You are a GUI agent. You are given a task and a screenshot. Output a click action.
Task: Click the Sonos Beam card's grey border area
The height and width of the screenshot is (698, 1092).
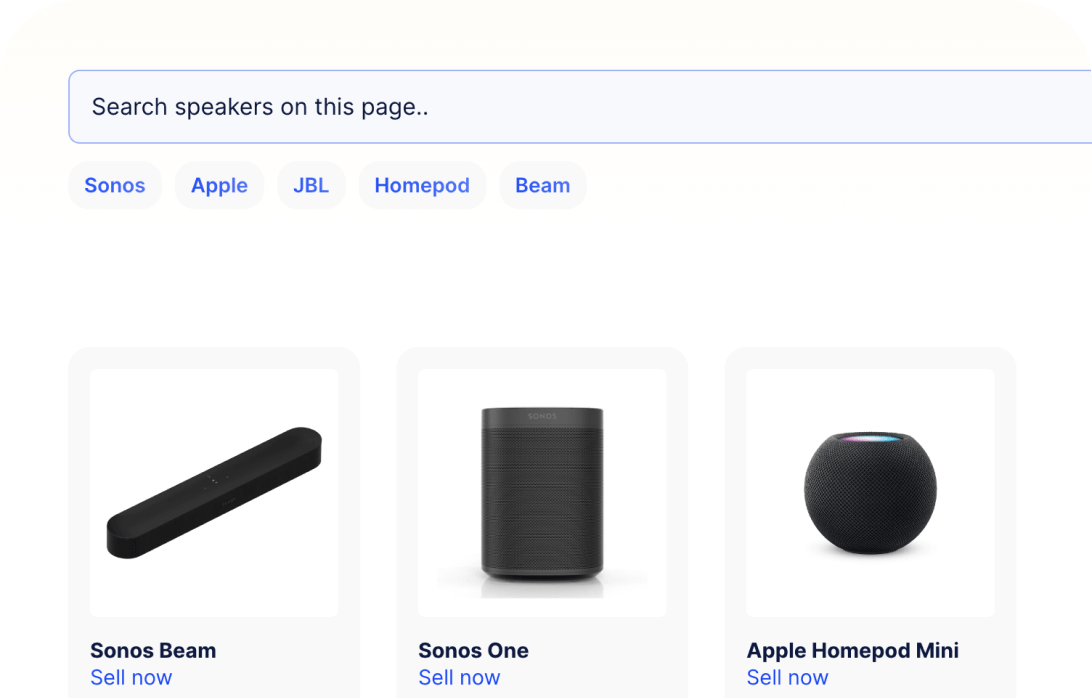tap(79, 500)
